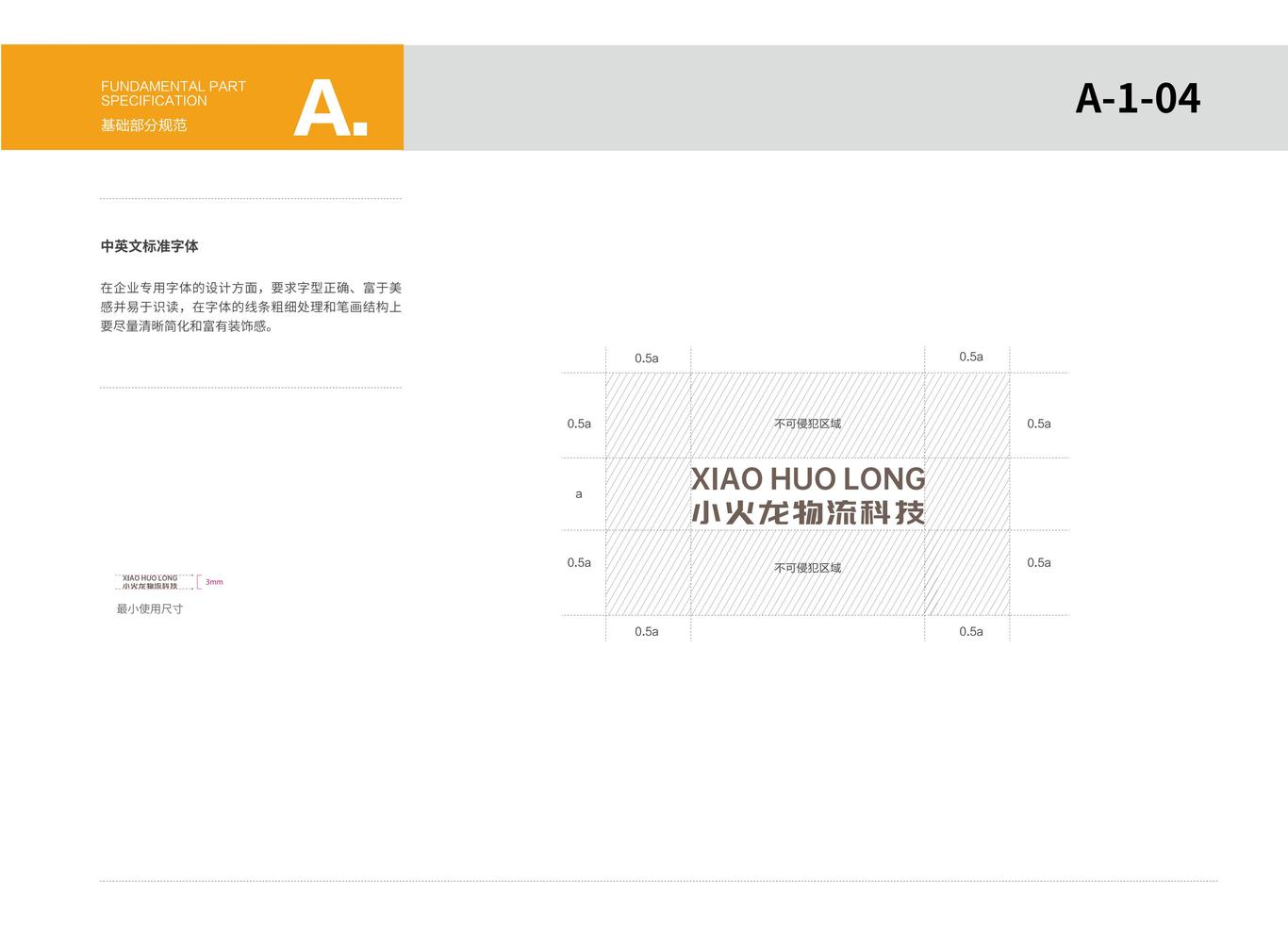
Task: Click the page code A-1-04
Action: [1137, 98]
